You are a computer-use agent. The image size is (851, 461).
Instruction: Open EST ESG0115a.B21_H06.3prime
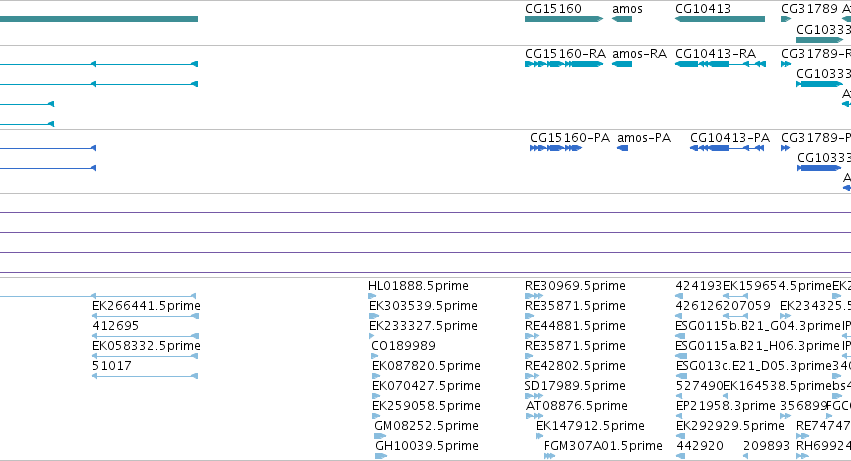758,346
